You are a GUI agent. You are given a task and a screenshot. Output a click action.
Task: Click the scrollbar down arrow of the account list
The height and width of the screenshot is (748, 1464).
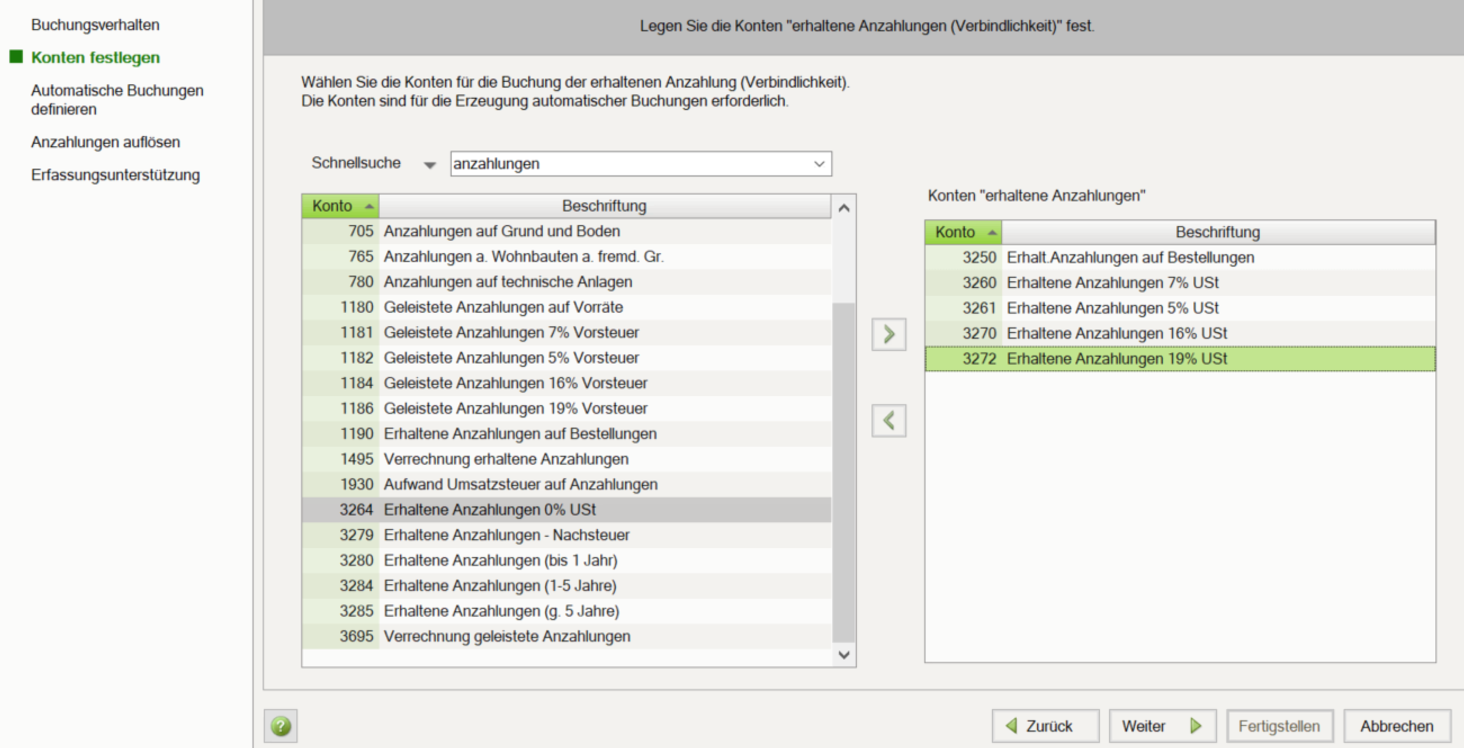click(x=842, y=655)
